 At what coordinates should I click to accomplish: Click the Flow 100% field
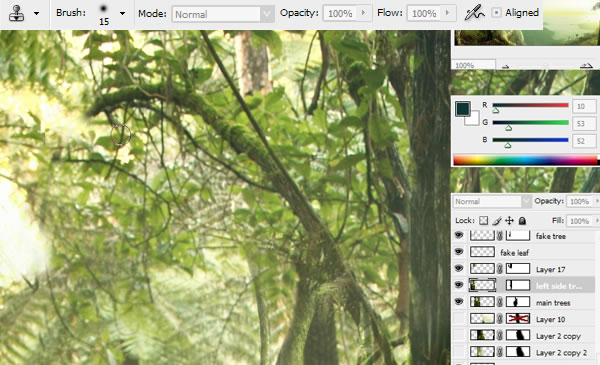pos(424,14)
